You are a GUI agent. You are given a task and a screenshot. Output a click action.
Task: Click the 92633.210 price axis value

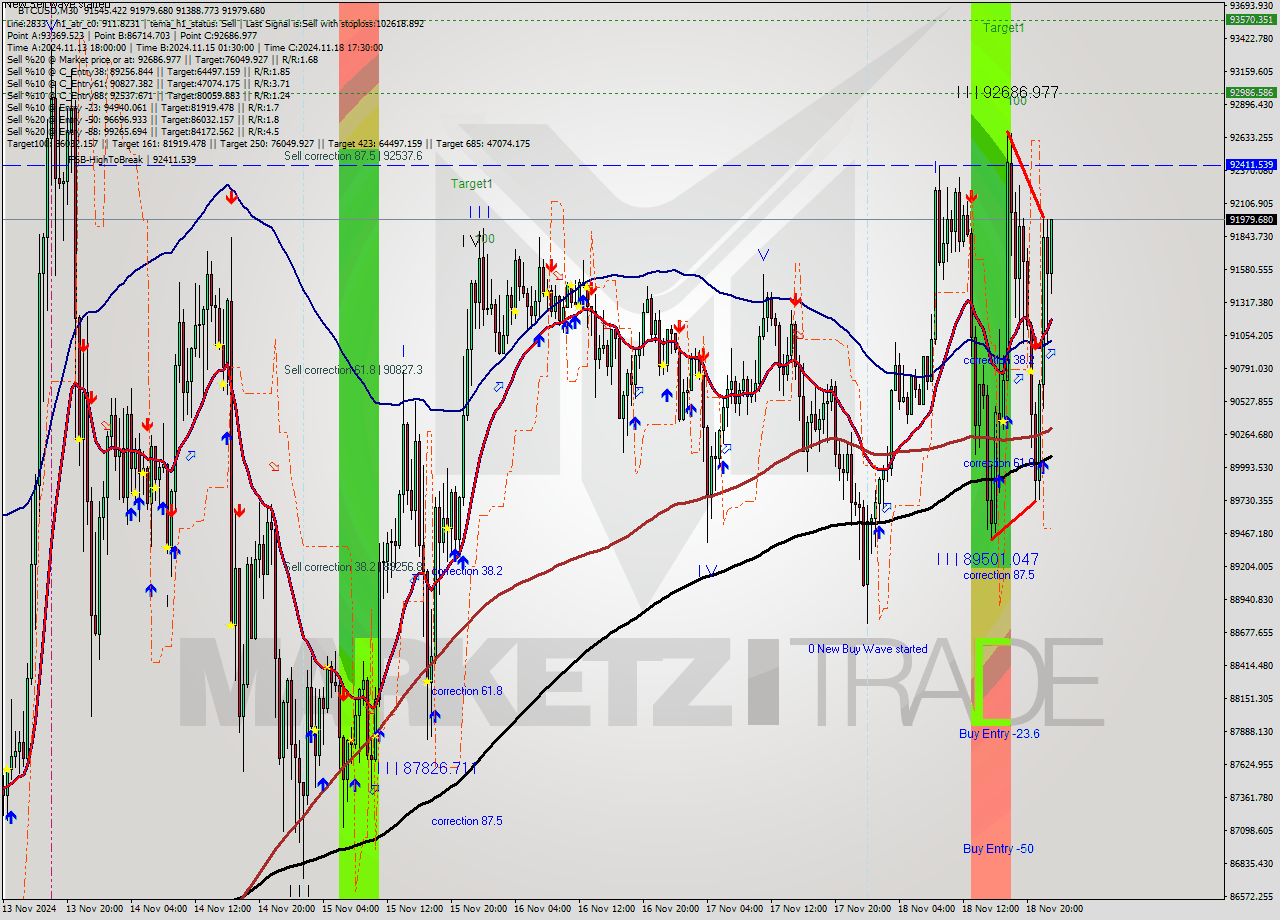pos(1251,138)
